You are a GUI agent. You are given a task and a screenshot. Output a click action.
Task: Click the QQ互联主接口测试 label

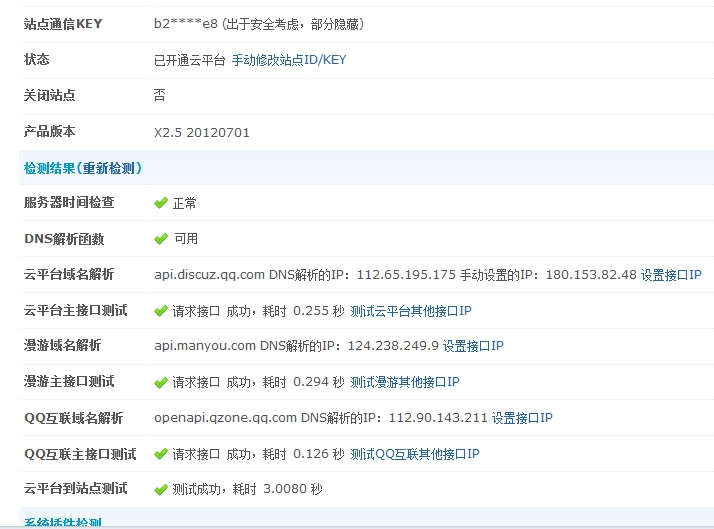80,453
